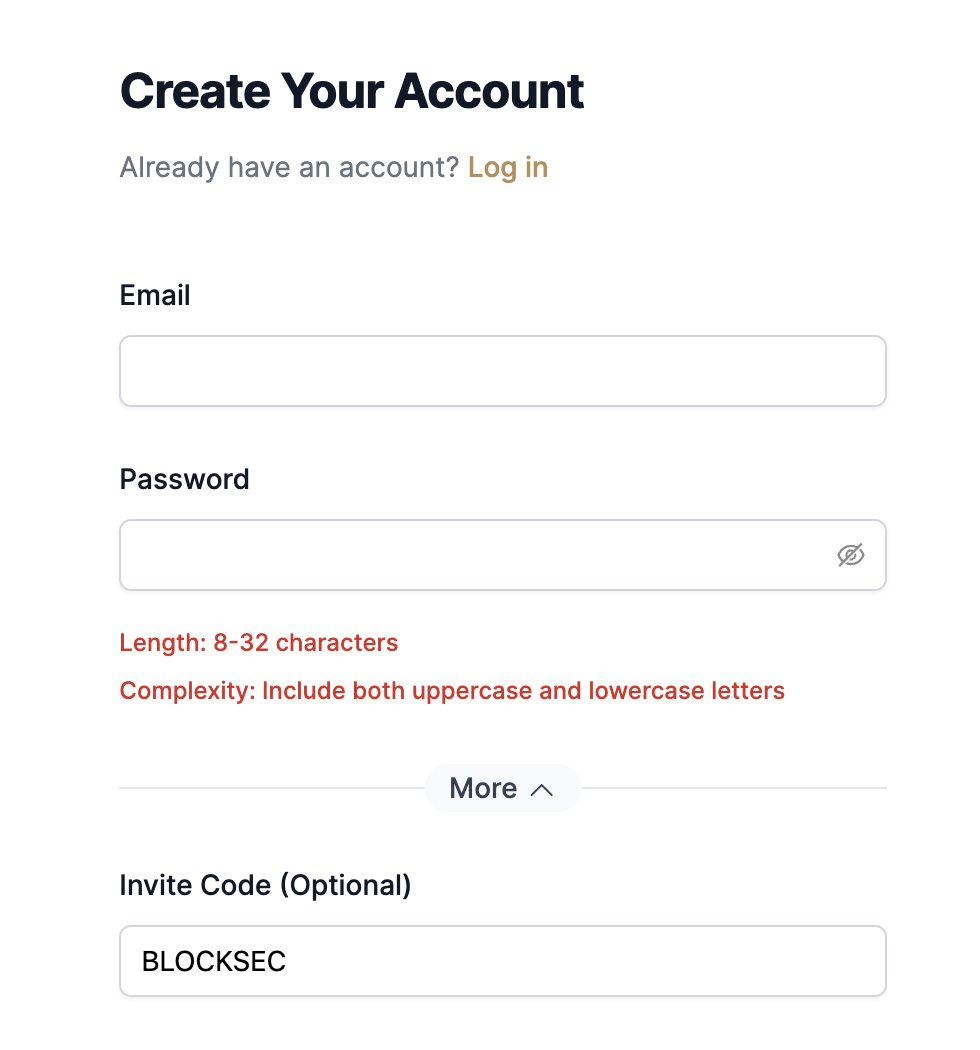Click the Create Your Account heading
Viewport: 980px width, 1050px height.
click(x=352, y=90)
